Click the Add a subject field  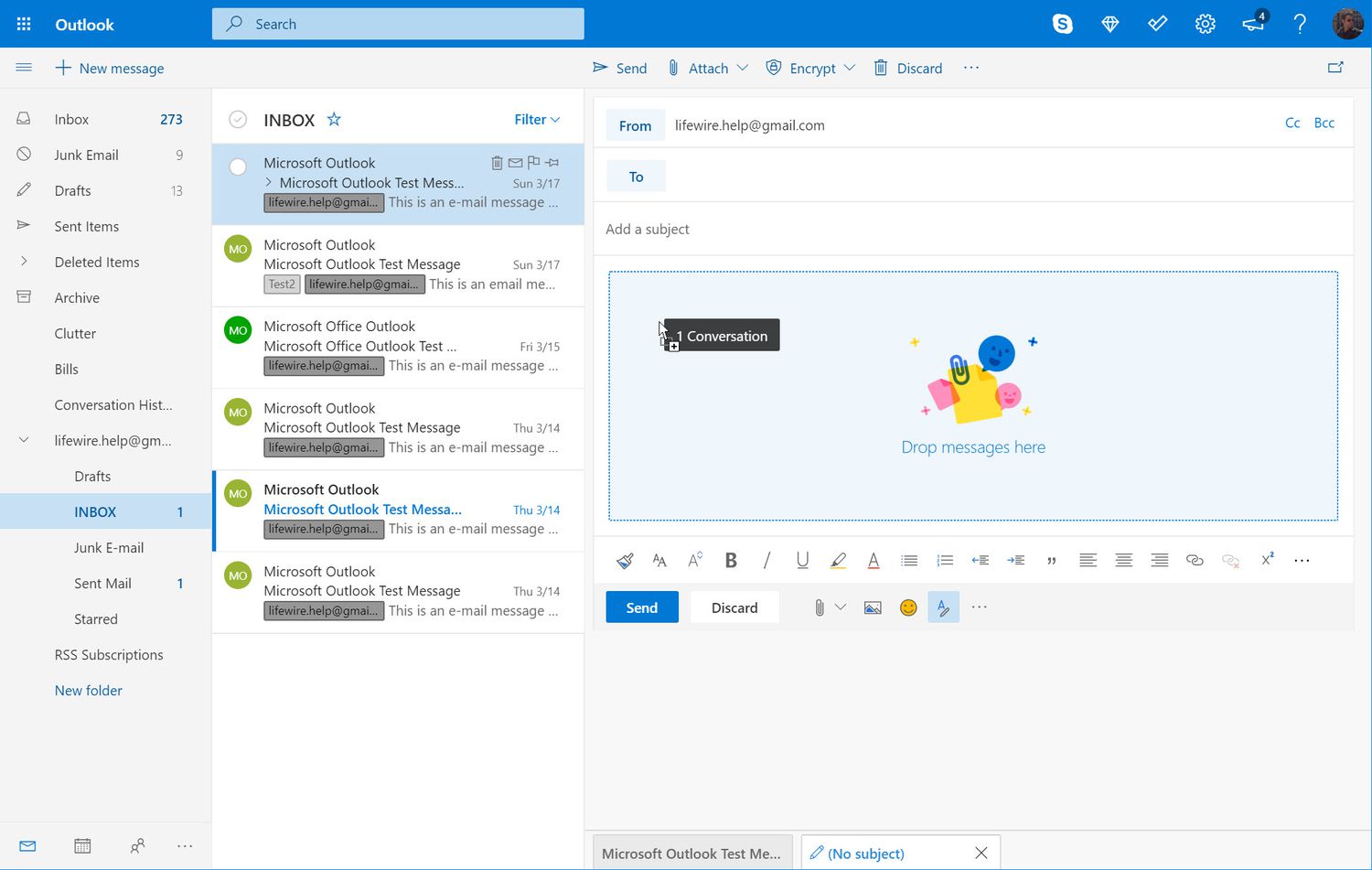point(975,229)
